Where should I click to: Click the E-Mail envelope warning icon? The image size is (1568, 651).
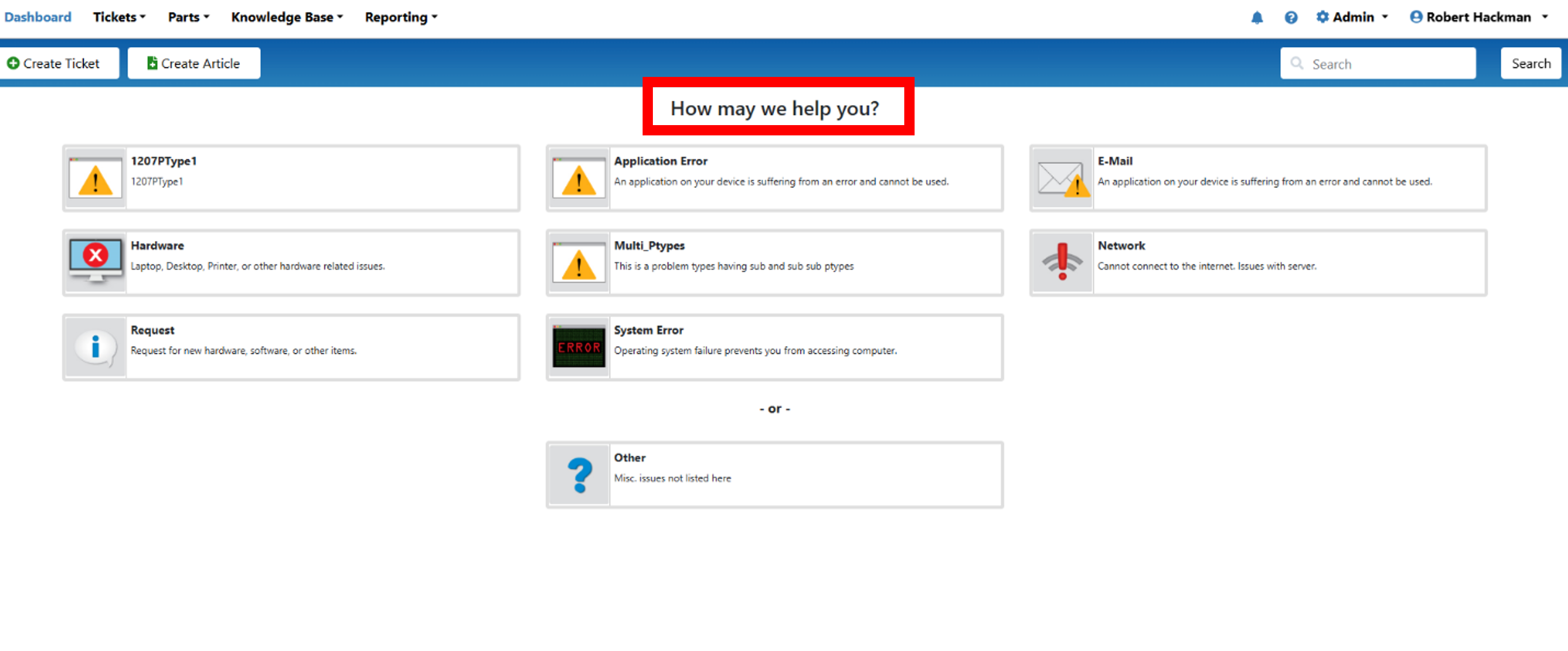1063,179
